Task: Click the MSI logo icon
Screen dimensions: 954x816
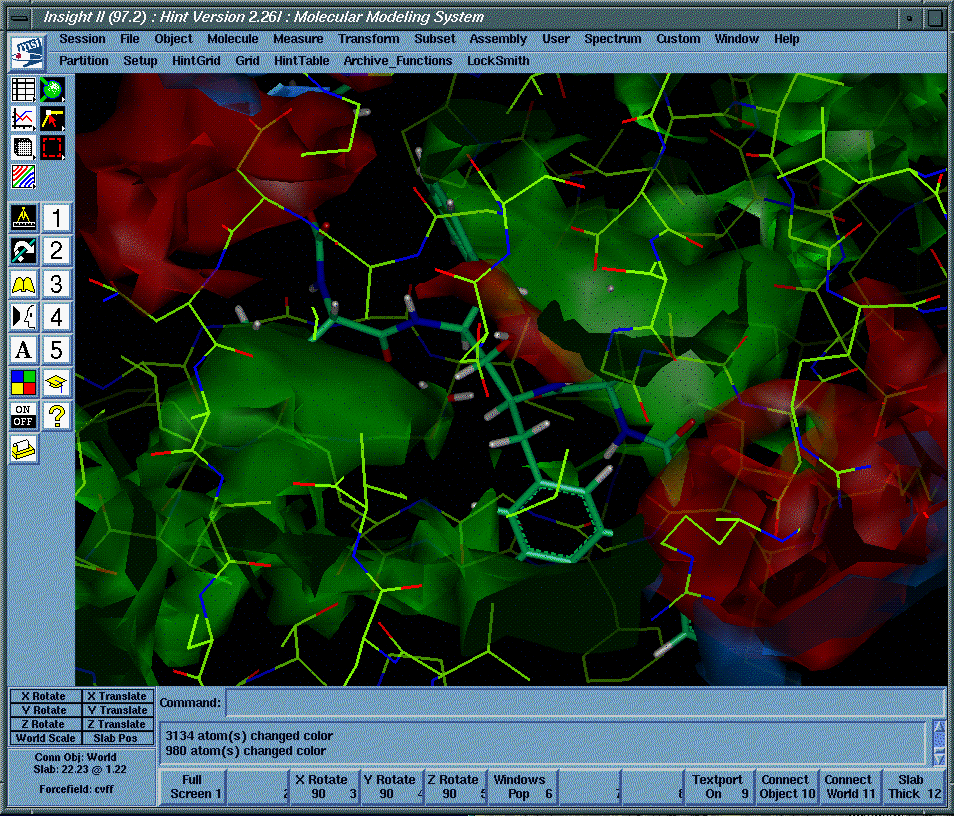Action: click(27, 52)
